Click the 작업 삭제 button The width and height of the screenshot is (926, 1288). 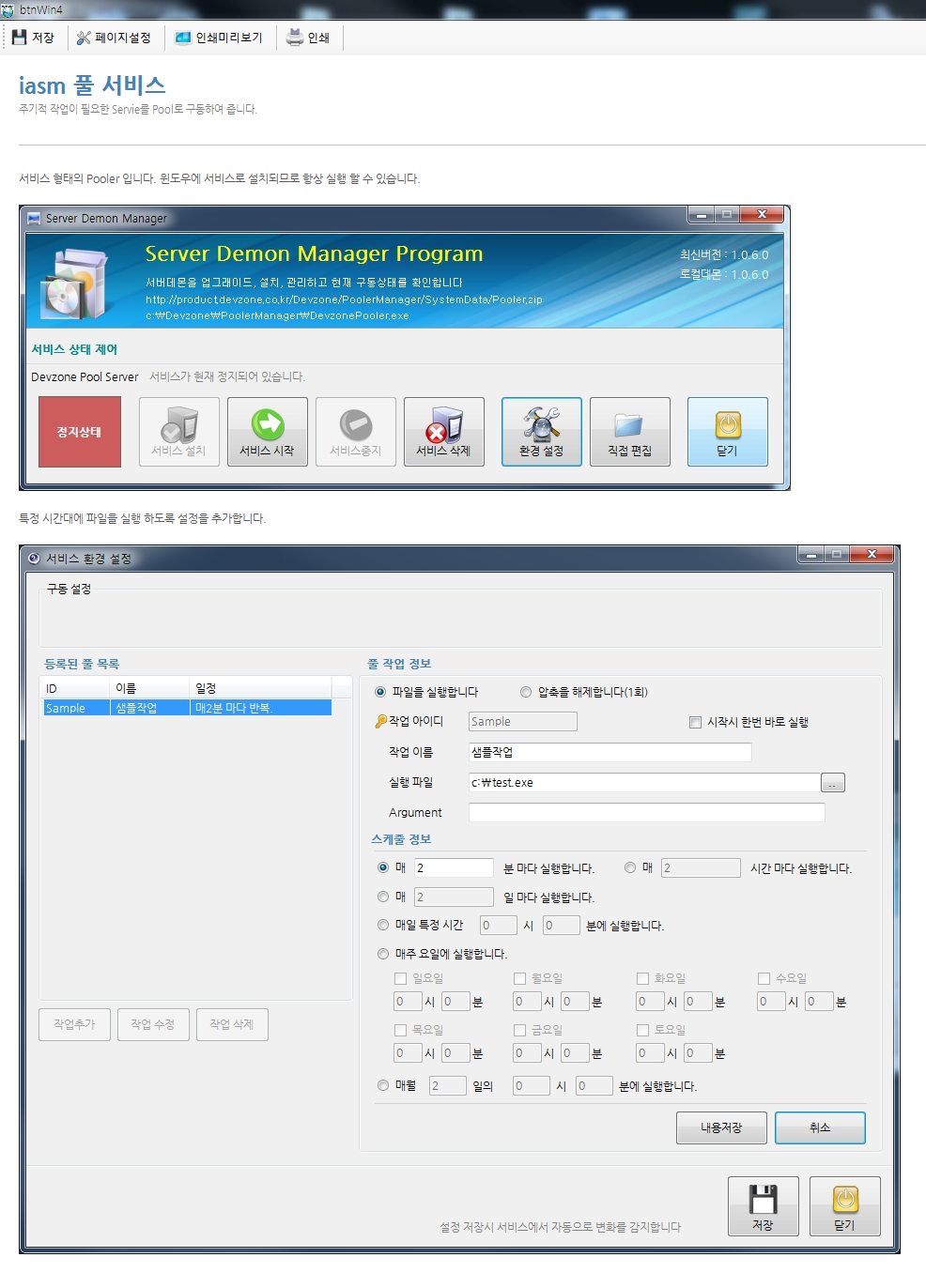click(232, 1024)
